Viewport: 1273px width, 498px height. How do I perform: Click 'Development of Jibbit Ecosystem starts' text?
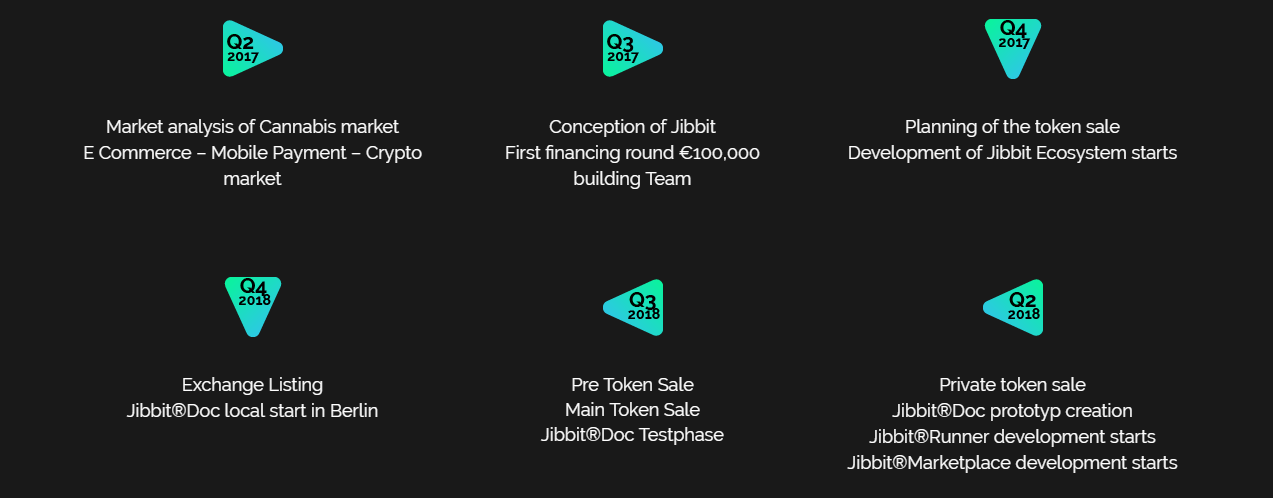(1012, 153)
